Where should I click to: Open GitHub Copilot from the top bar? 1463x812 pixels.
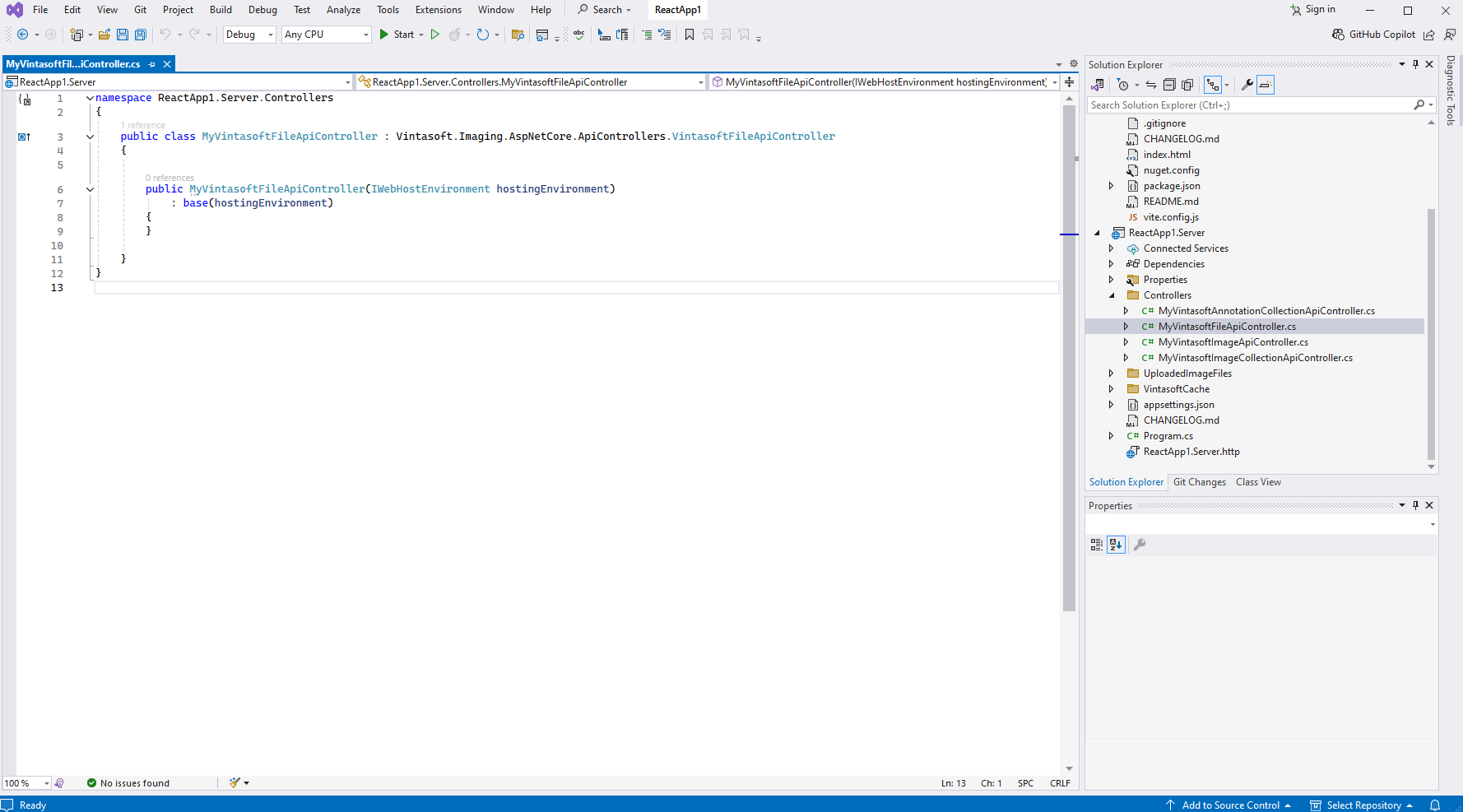[1373, 35]
